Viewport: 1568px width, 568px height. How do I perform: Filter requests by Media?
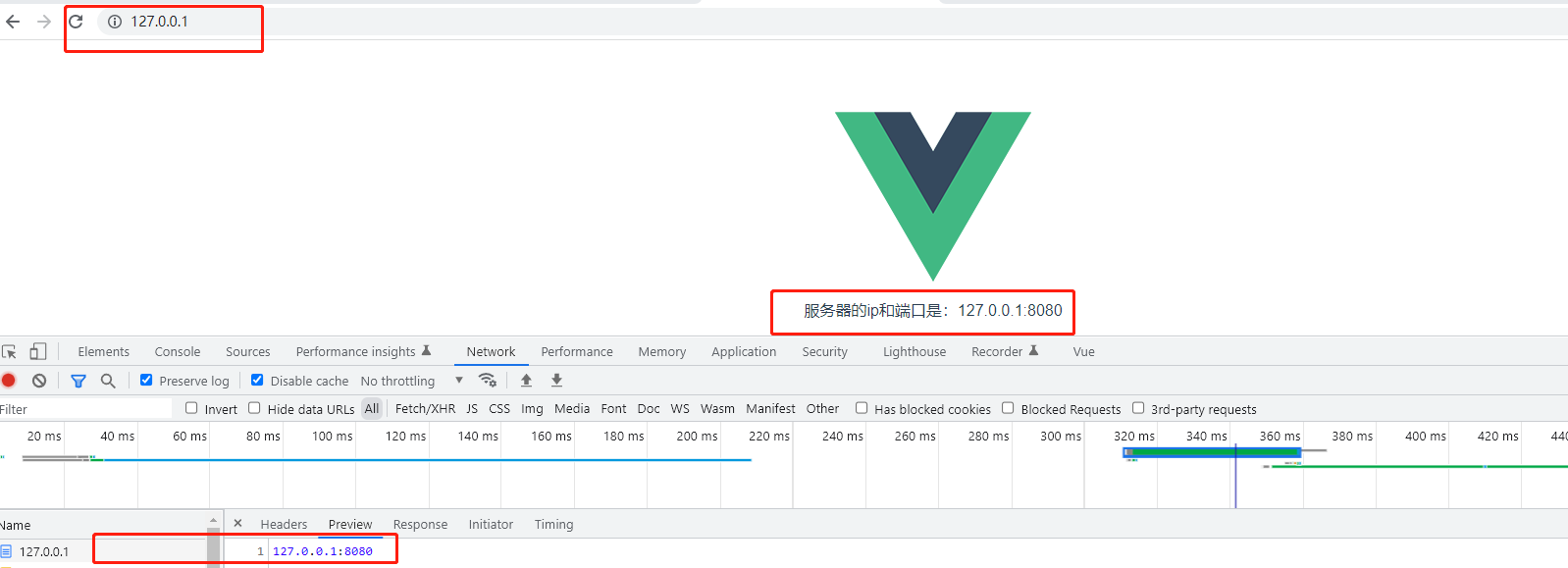pos(572,409)
